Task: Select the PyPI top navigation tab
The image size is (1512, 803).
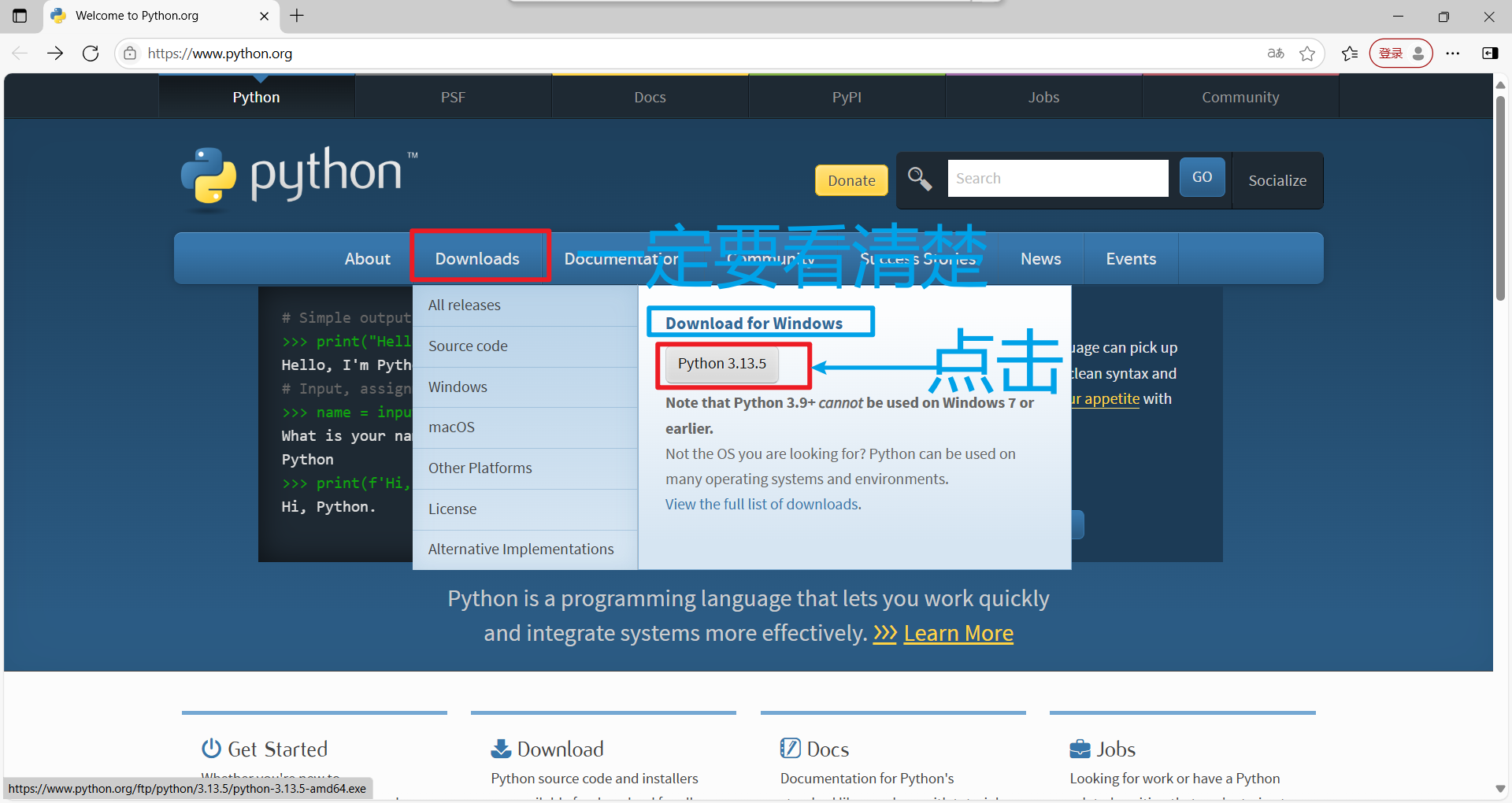Action: pos(847,97)
